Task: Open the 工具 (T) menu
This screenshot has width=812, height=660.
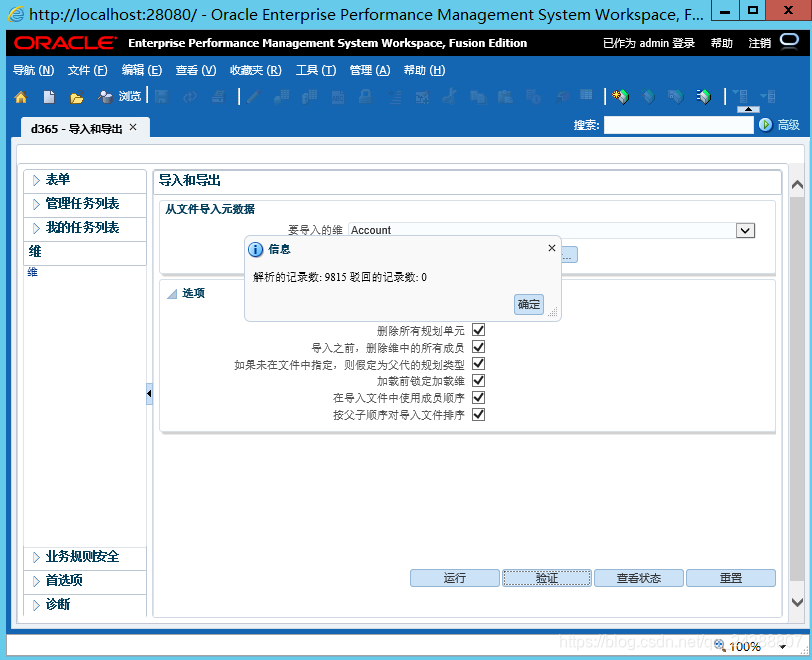Action: pyautogui.click(x=316, y=70)
